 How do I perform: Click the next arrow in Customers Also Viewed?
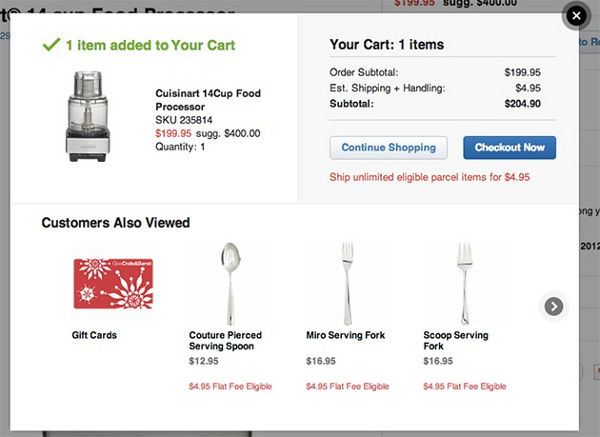pyautogui.click(x=554, y=306)
